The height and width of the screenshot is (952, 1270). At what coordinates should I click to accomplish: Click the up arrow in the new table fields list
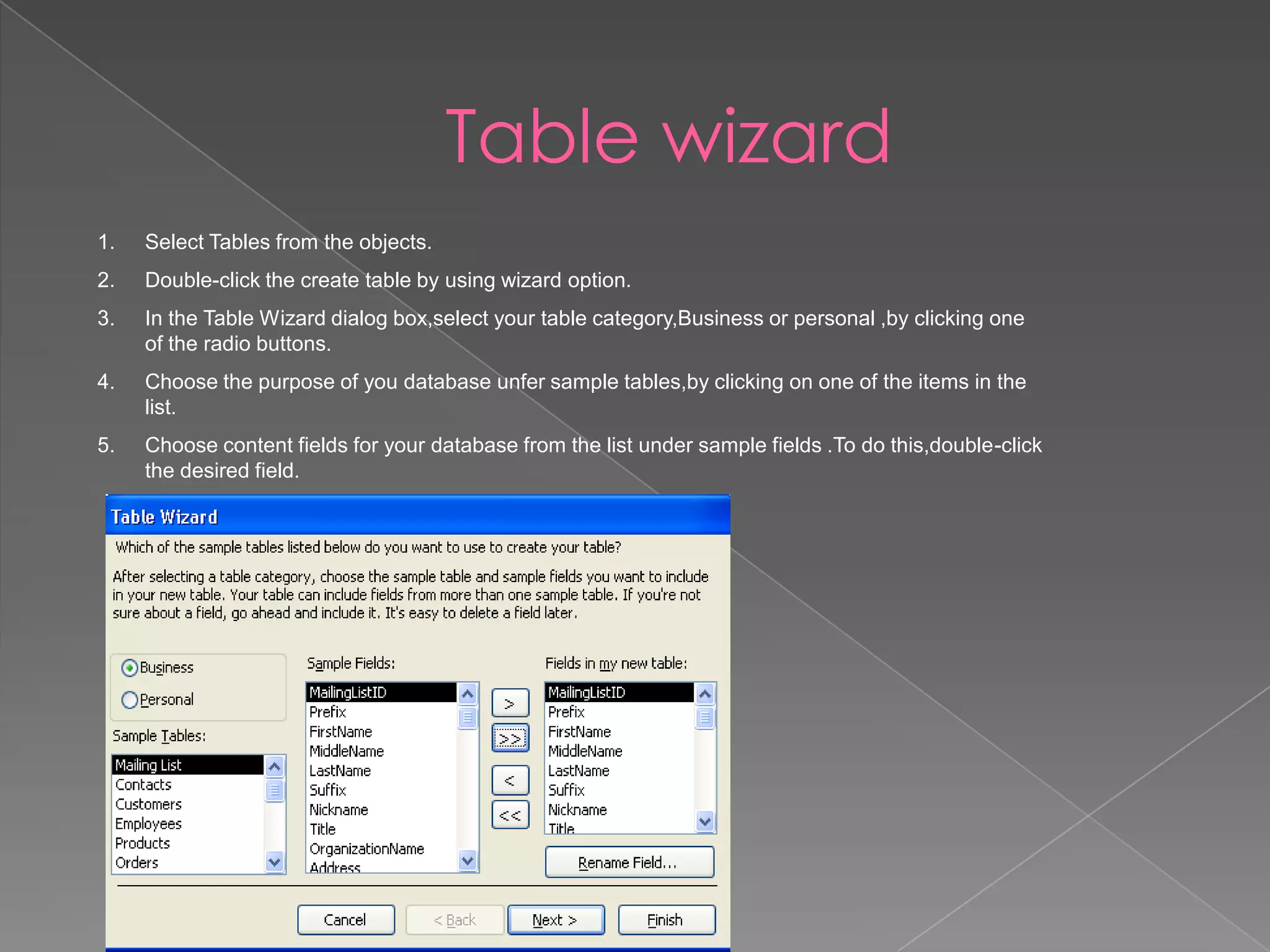(x=705, y=694)
